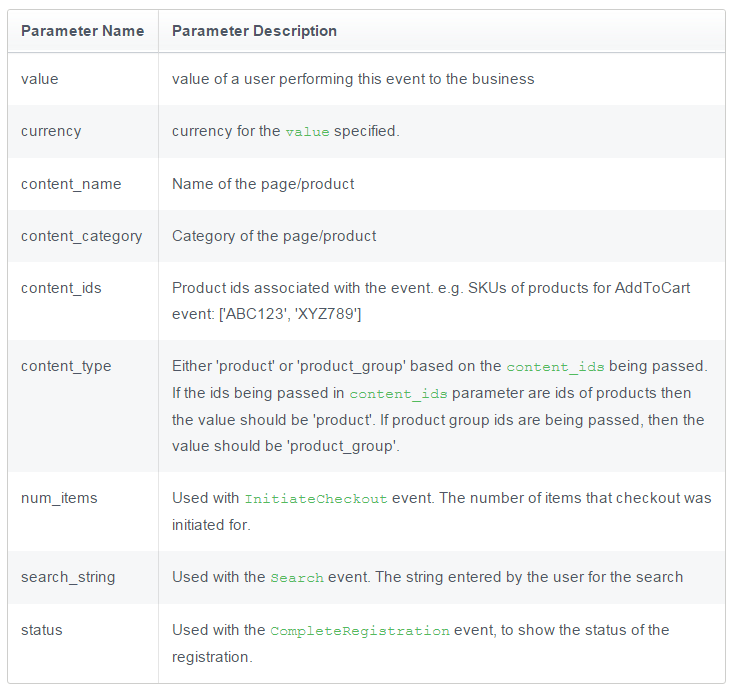Click the status parameter name
734x693 pixels.
pyautogui.click(x=42, y=630)
